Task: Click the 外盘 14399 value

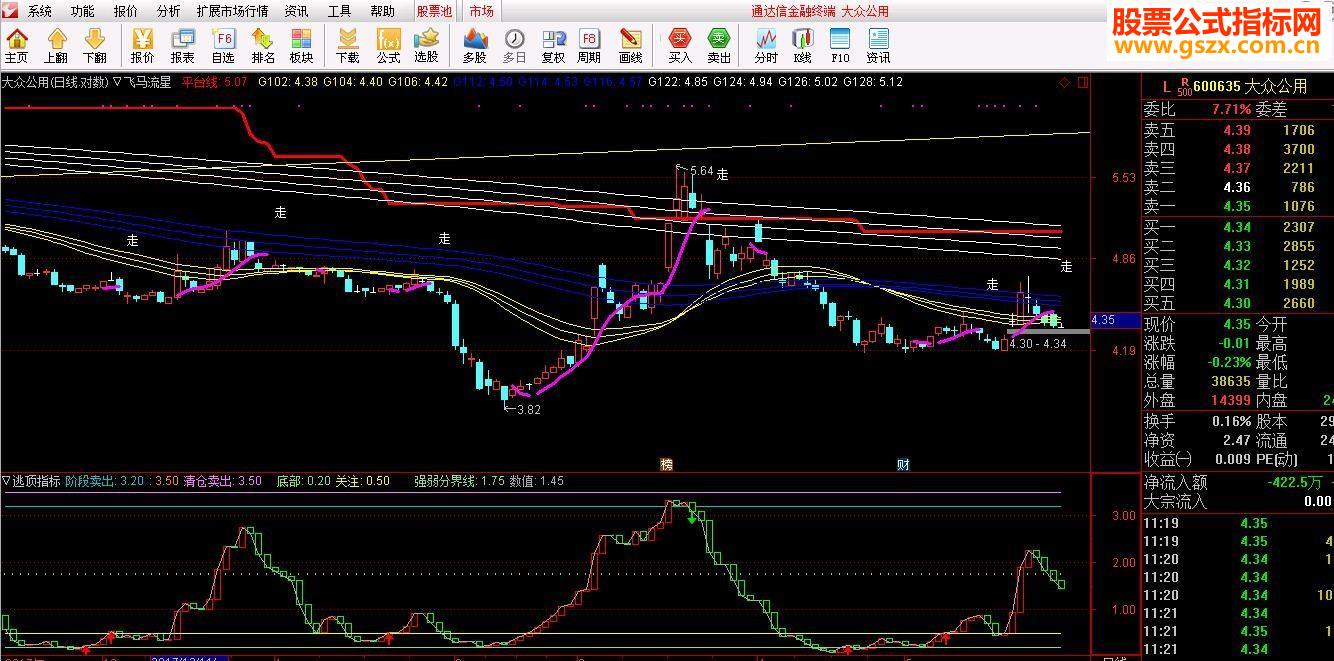Action: click(x=1229, y=400)
